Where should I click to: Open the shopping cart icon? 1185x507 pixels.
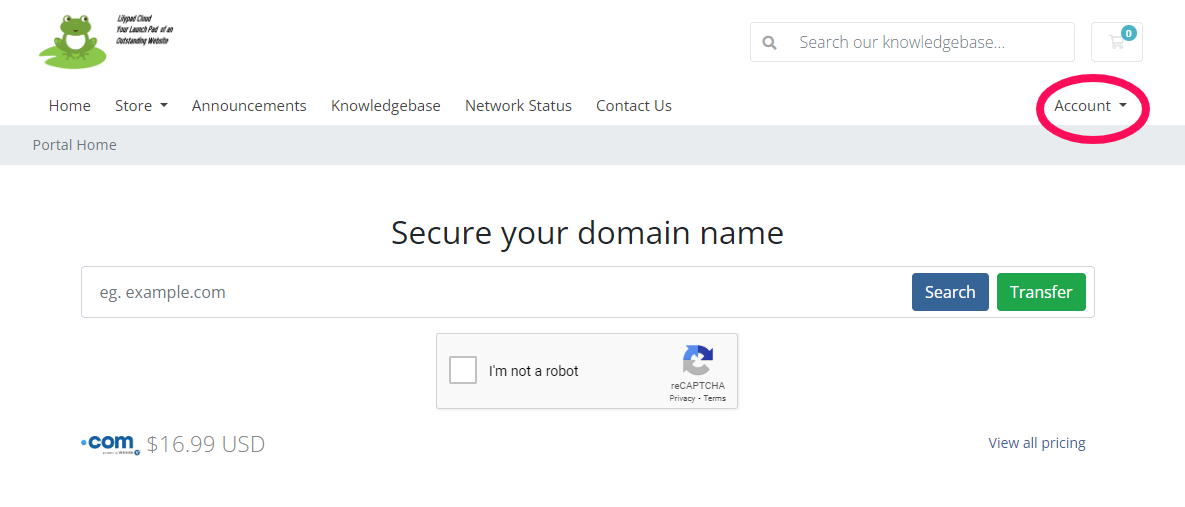pos(1116,42)
